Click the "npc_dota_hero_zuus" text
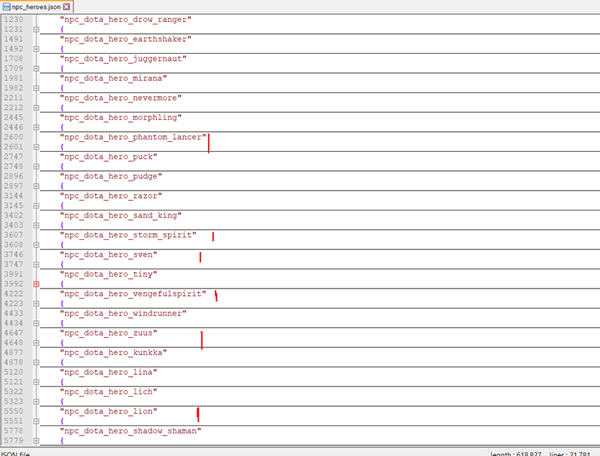 click(x=108, y=333)
